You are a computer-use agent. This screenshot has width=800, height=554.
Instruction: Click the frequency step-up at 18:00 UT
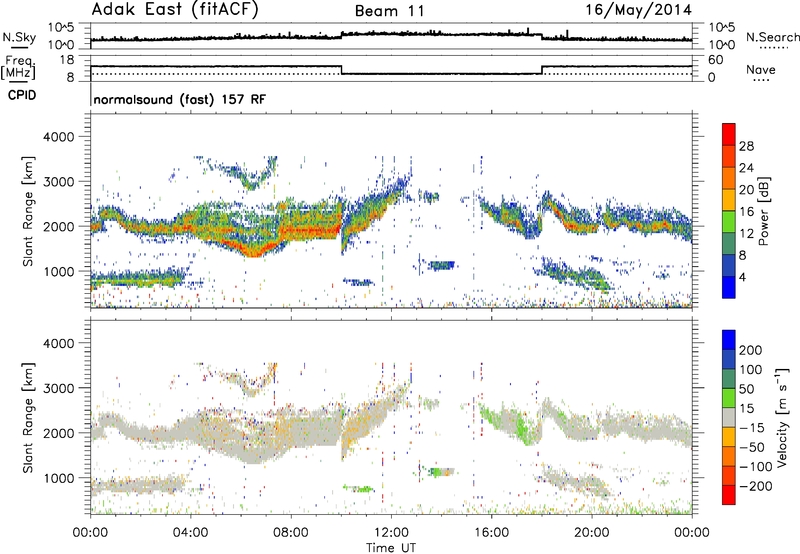point(542,70)
